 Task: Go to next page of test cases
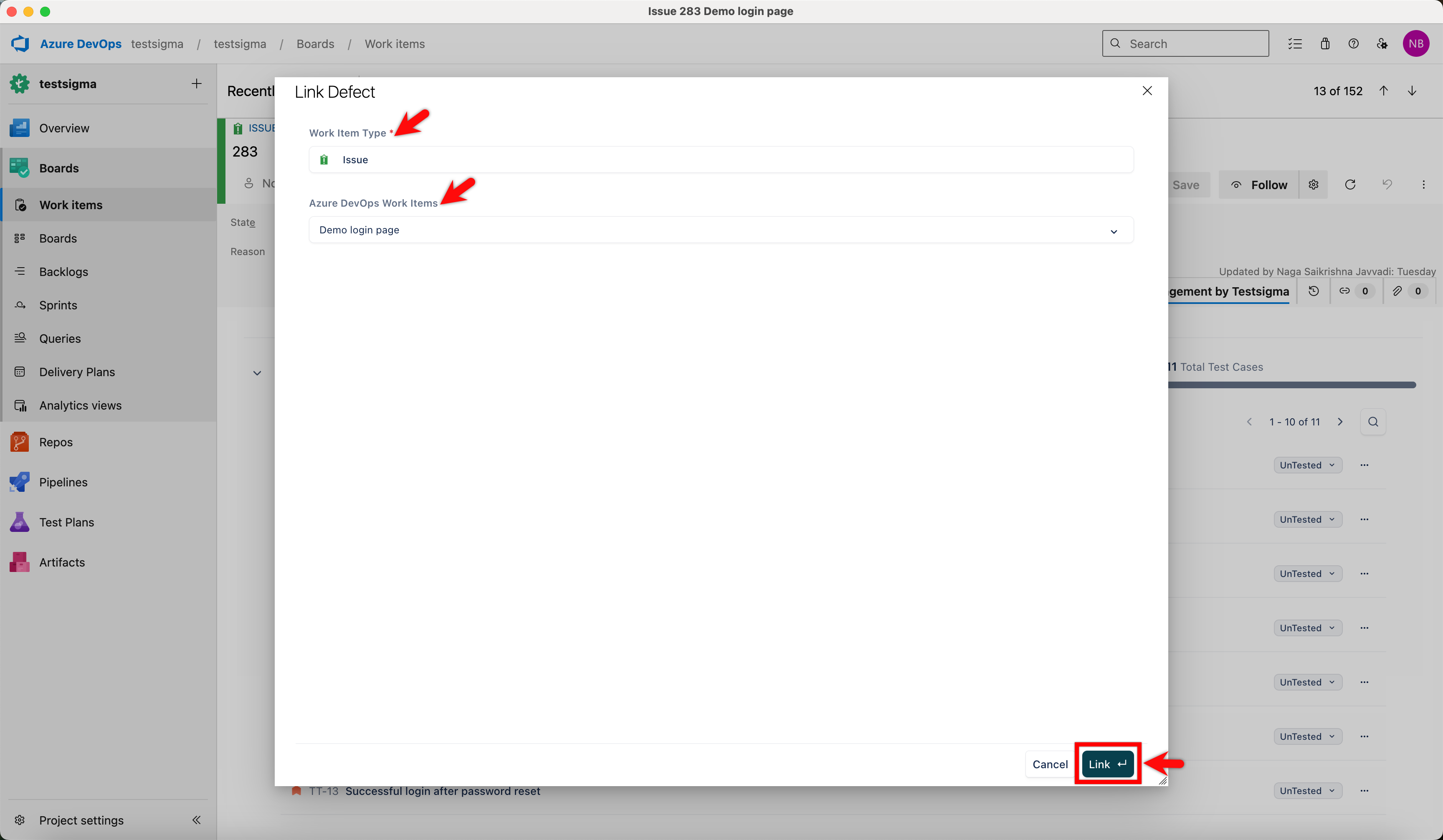pyautogui.click(x=1340, y=422)
